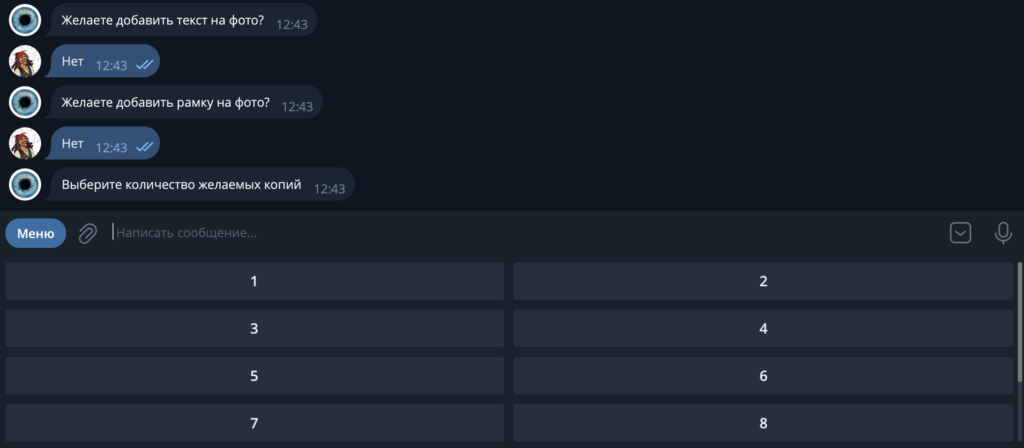Open pirate avatar beside first Нет reply
Image resolution: width=1024 pixels, height=448 pixels.
25,61
